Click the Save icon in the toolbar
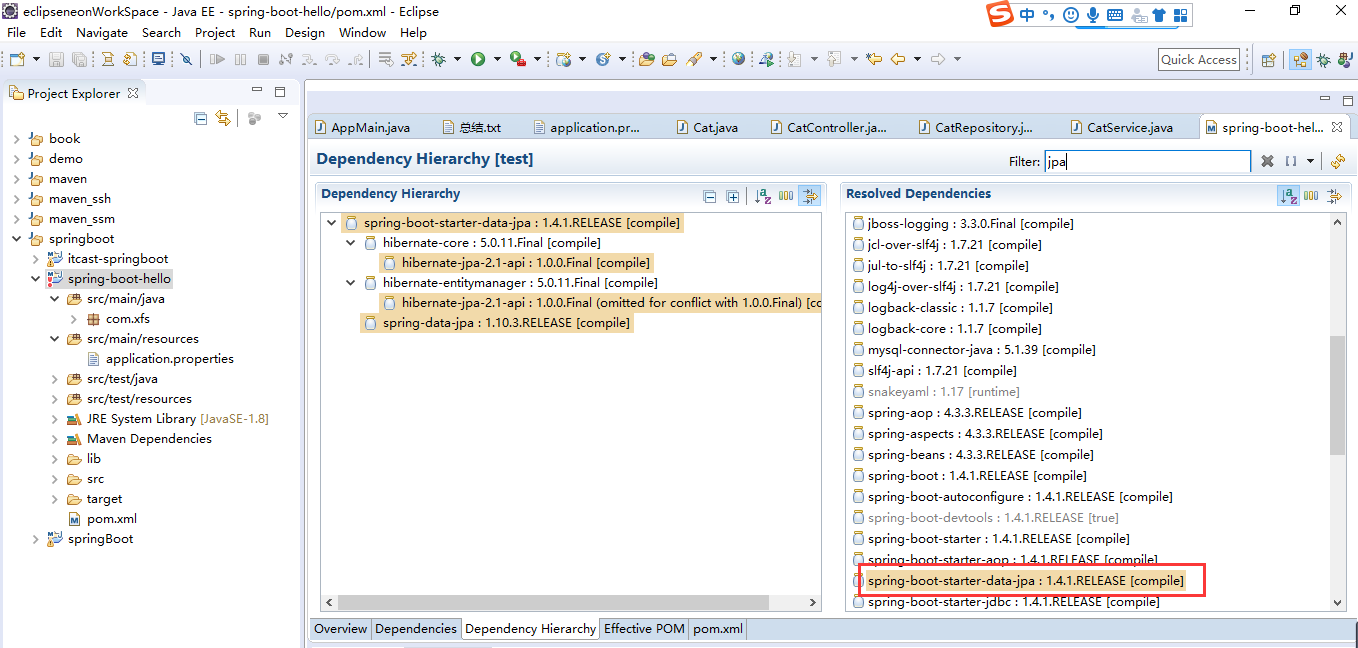 [55, 58]
